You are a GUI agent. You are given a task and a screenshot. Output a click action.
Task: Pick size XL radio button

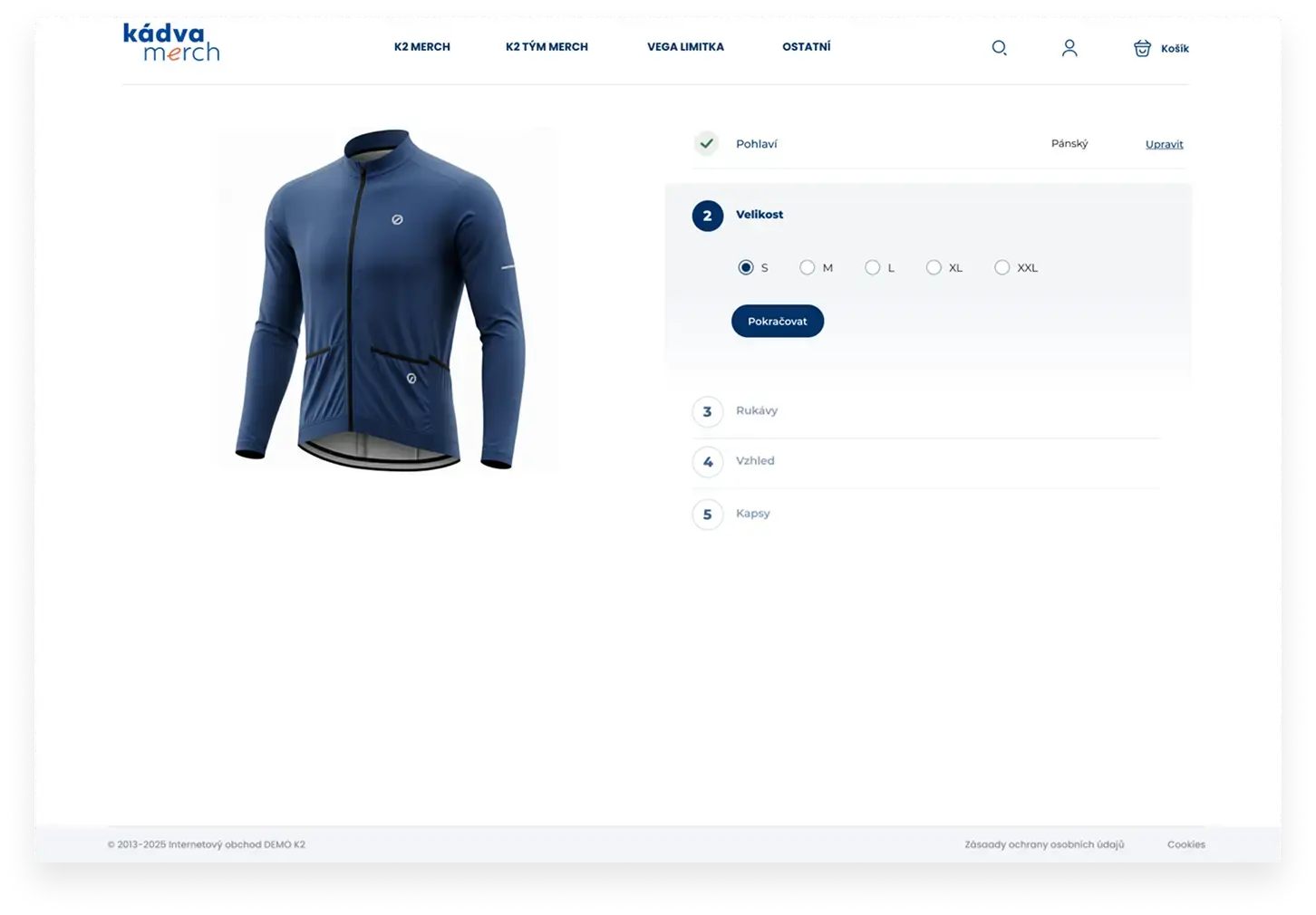pos(934,267)
